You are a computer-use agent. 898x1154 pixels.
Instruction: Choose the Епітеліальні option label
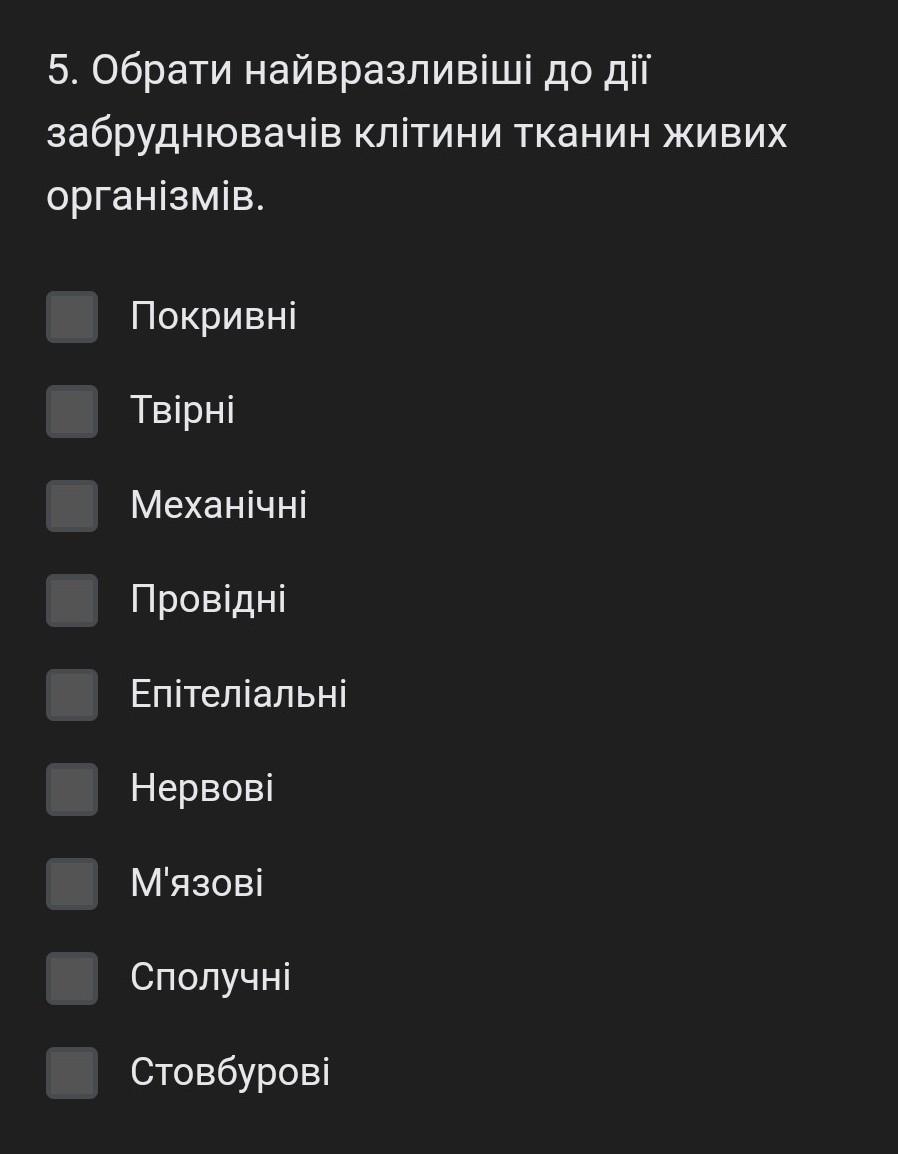tap(238, 695)
